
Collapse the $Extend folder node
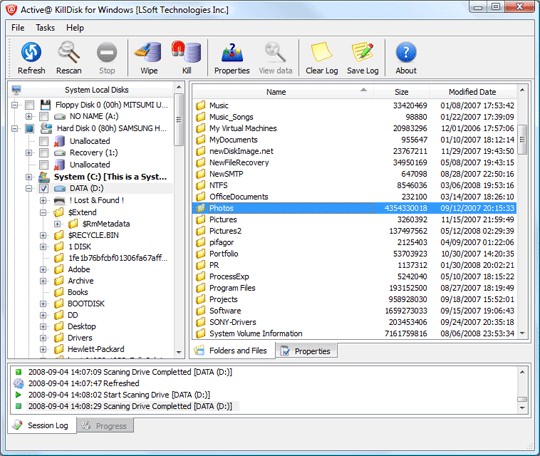pyautogui.click(x=43, y=213)
